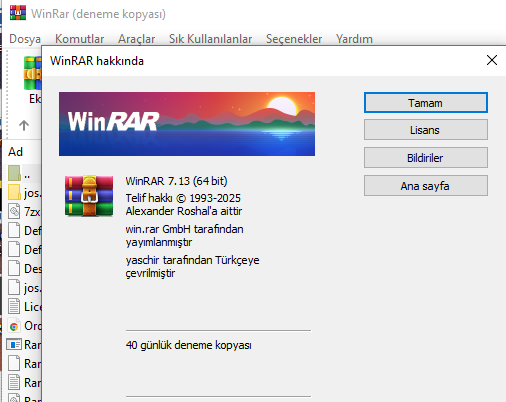The image size is (506, 402).
Task: Select the yellow 'jos' folder icon
Action: [14, 192]
